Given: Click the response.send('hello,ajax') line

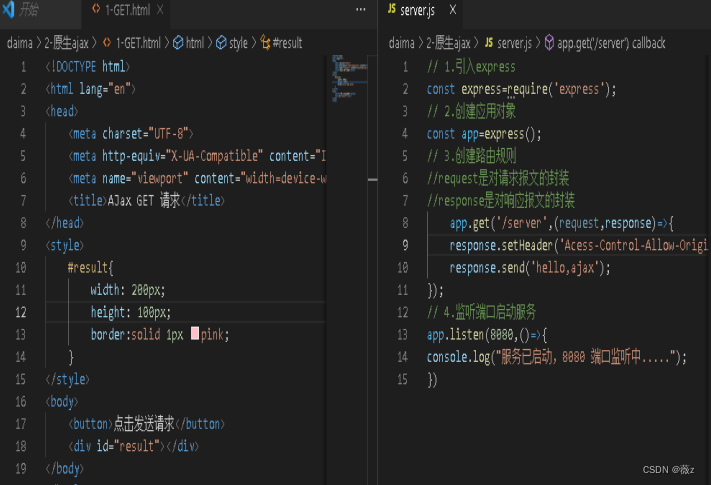Looking at the screenshot, I should click(530, 268).
